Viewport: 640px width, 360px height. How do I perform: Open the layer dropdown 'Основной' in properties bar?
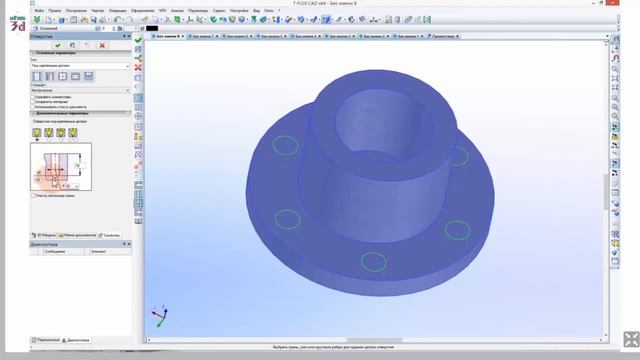click(63, 29)
